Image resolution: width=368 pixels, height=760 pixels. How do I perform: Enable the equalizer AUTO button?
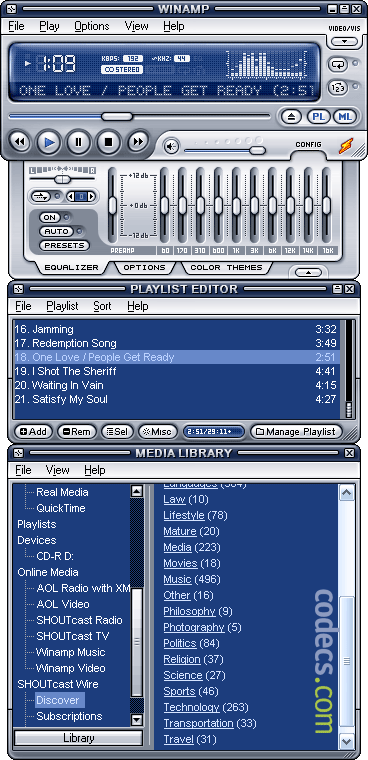click(56, 231)
